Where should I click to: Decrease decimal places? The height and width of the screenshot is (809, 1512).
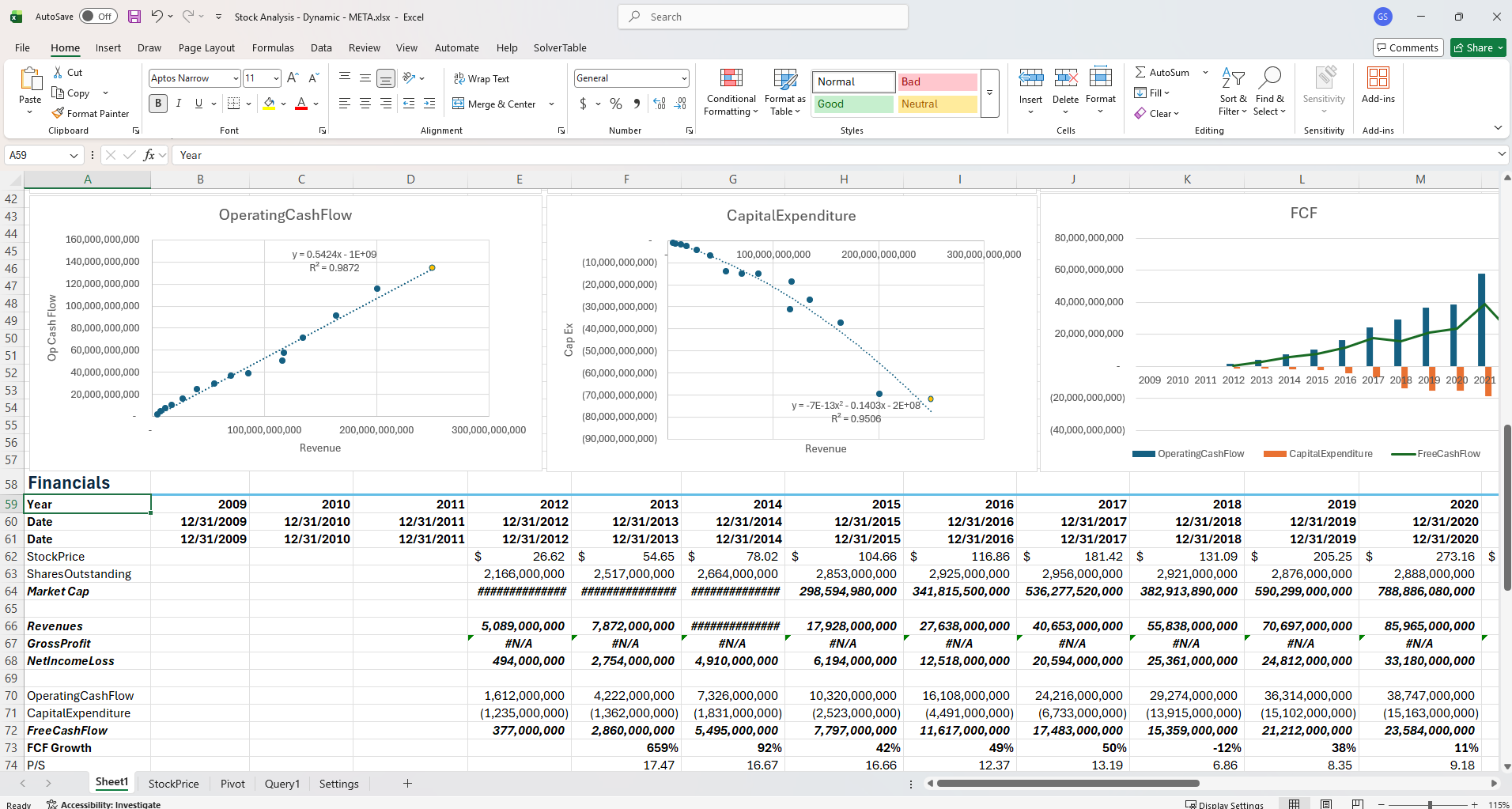[680, 104]
